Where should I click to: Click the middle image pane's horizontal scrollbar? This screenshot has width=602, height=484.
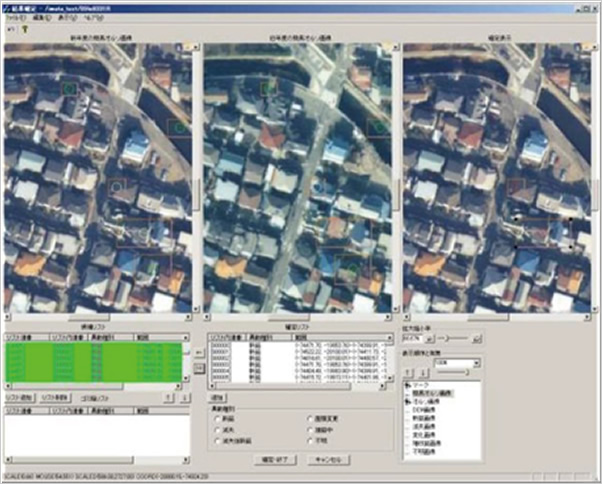coord(297,317)
